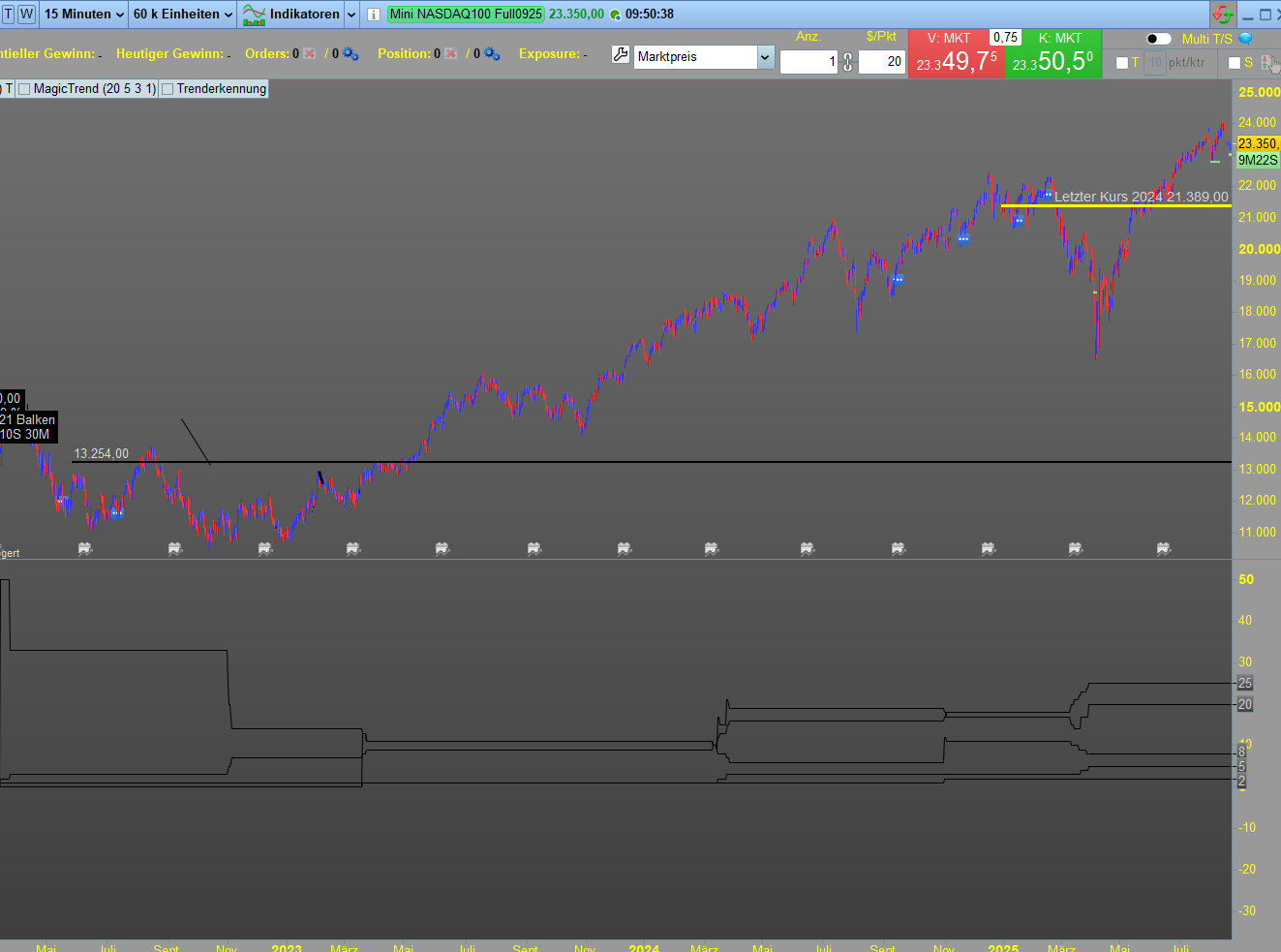Open the 15 Minuten timeframe dropdown
This screenshot has height=952, width=1281.
[84, 15]
